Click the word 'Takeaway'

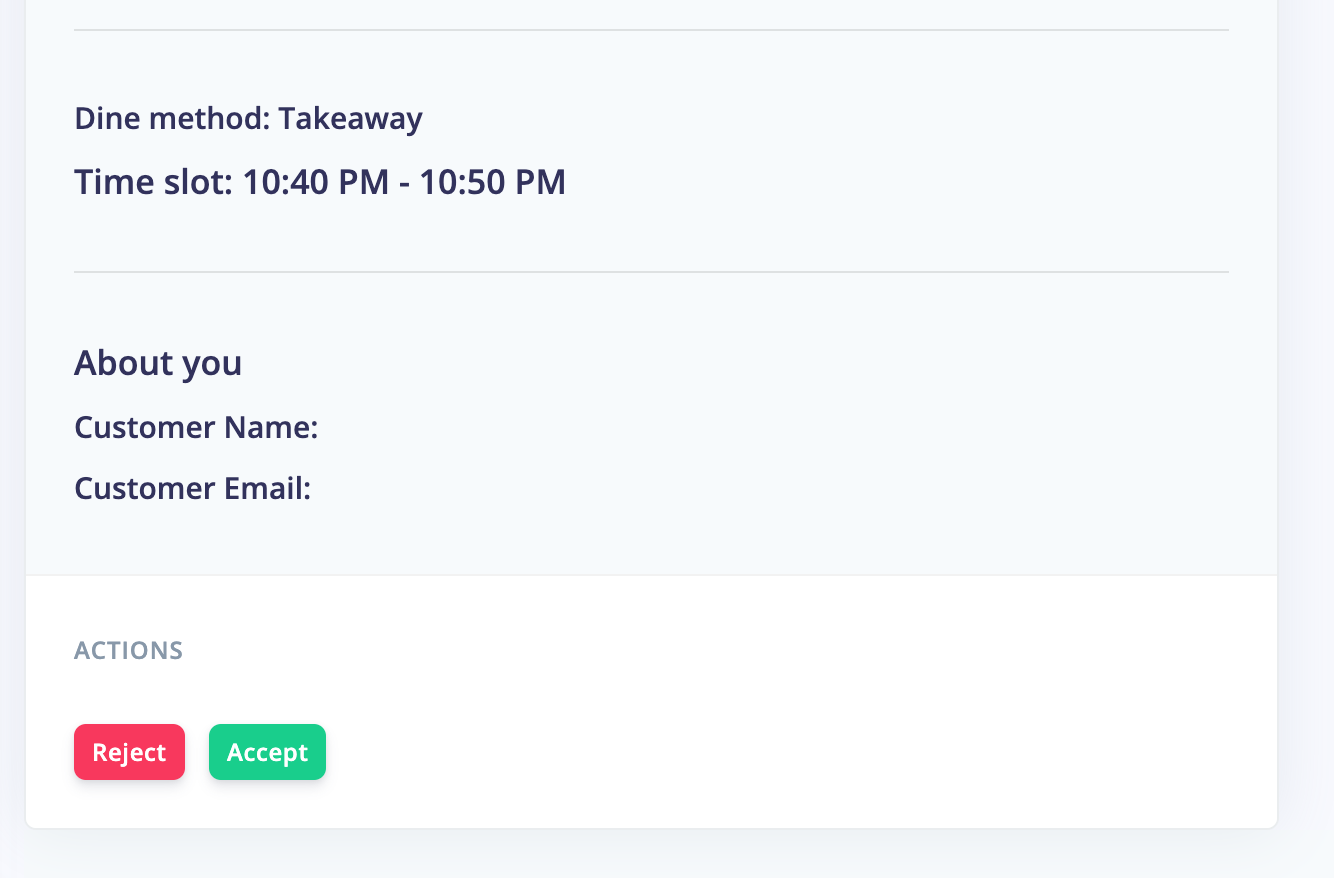click(350, 119)
